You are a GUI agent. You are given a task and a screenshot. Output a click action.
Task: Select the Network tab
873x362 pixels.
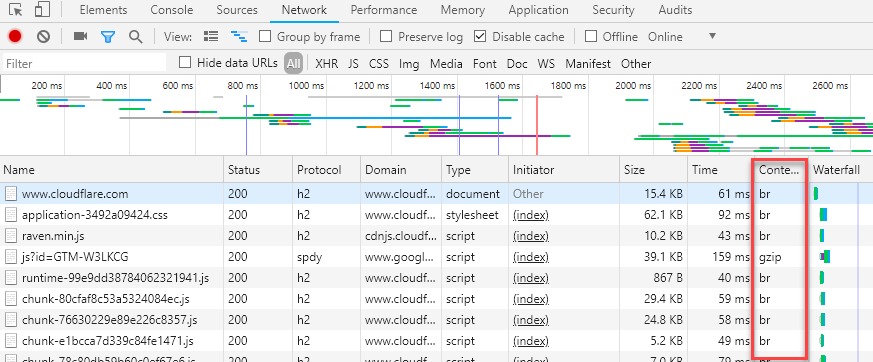point(304,10)
